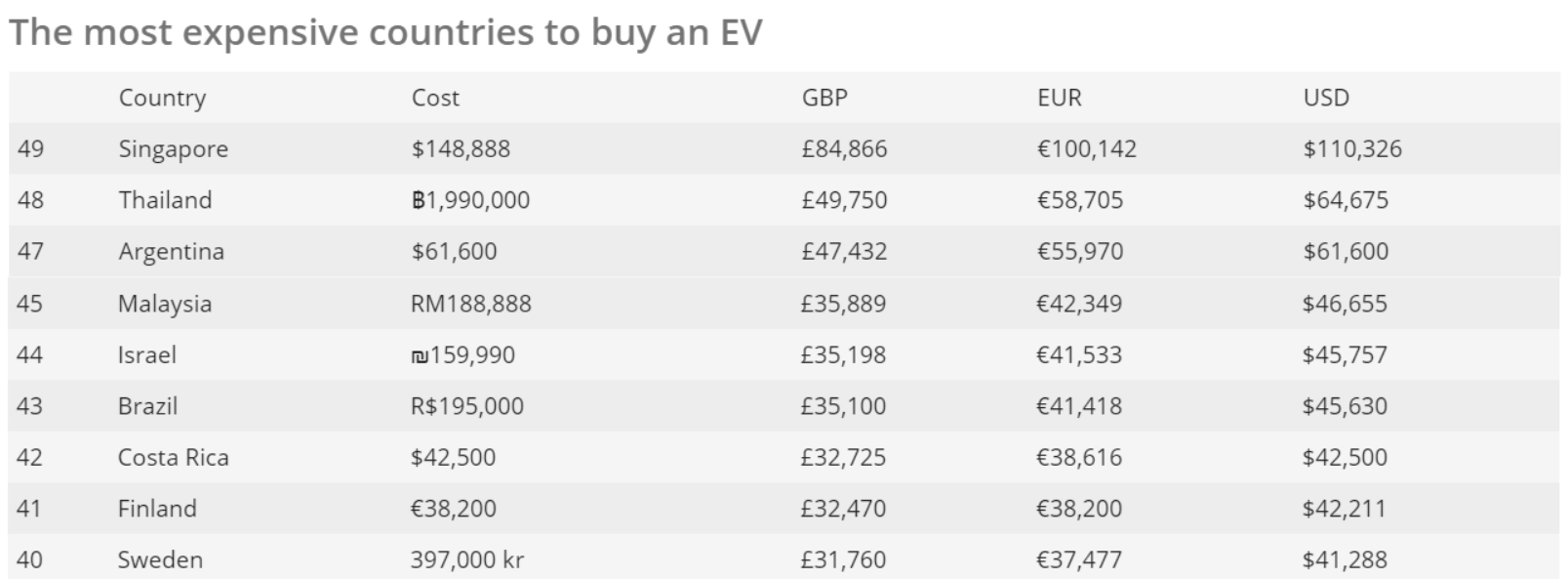Click Singapore's £84,866 GBP value
This screenshot has height=579, width=1568.
(x=844, y=149)
